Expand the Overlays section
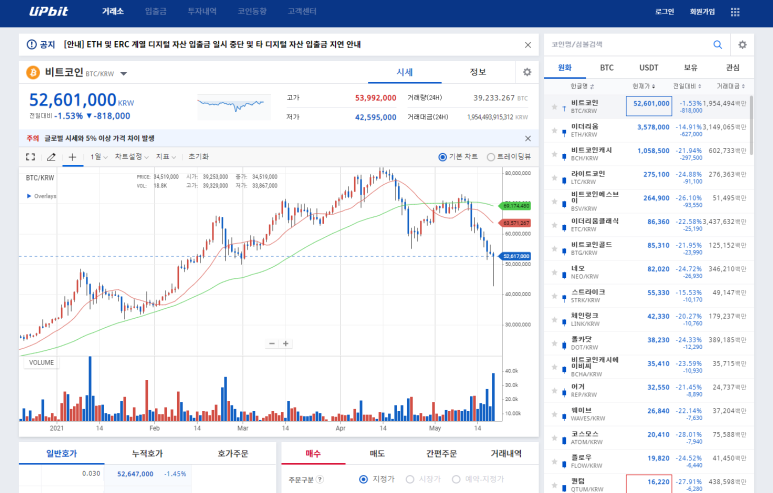 pyautogui.click(x=41, y=196)
